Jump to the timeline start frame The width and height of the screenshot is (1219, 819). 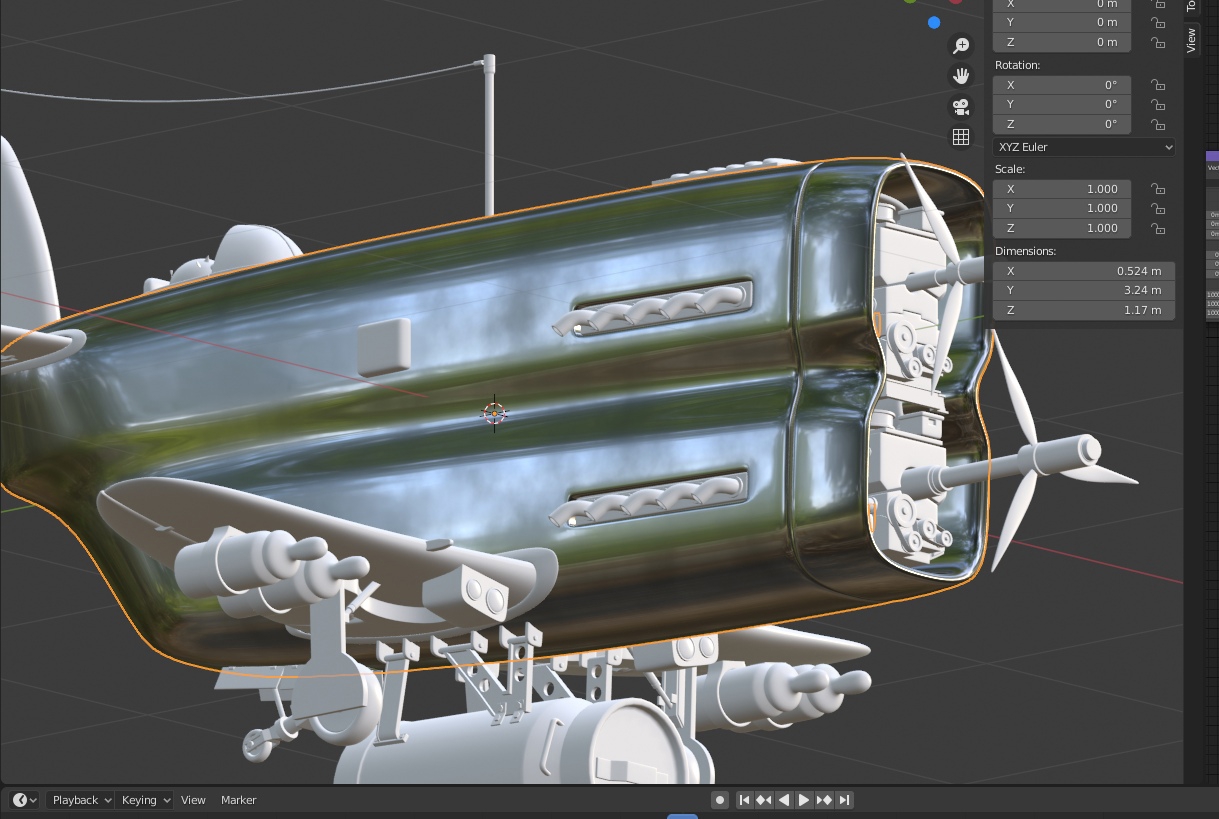click(744, 800)
